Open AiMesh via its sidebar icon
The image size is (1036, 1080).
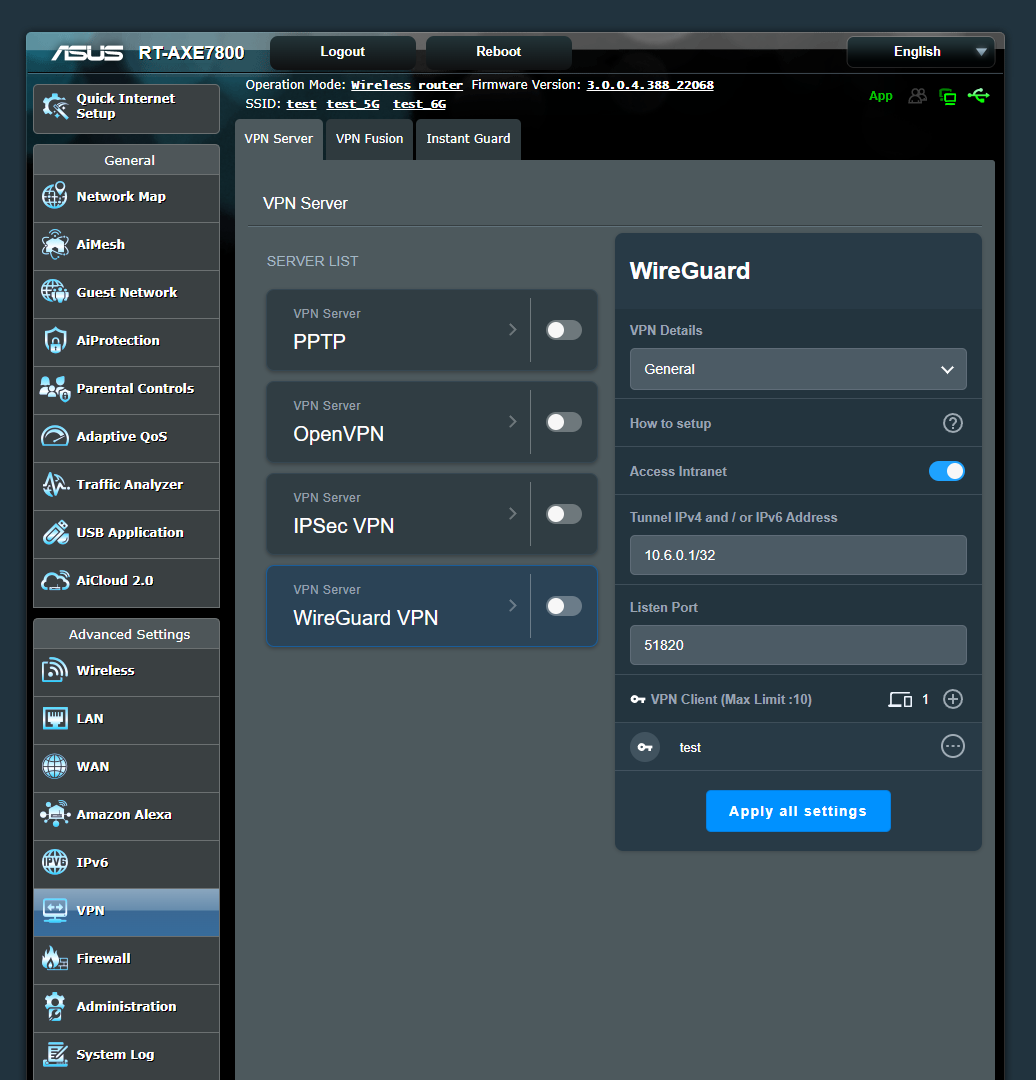[55, 245]
